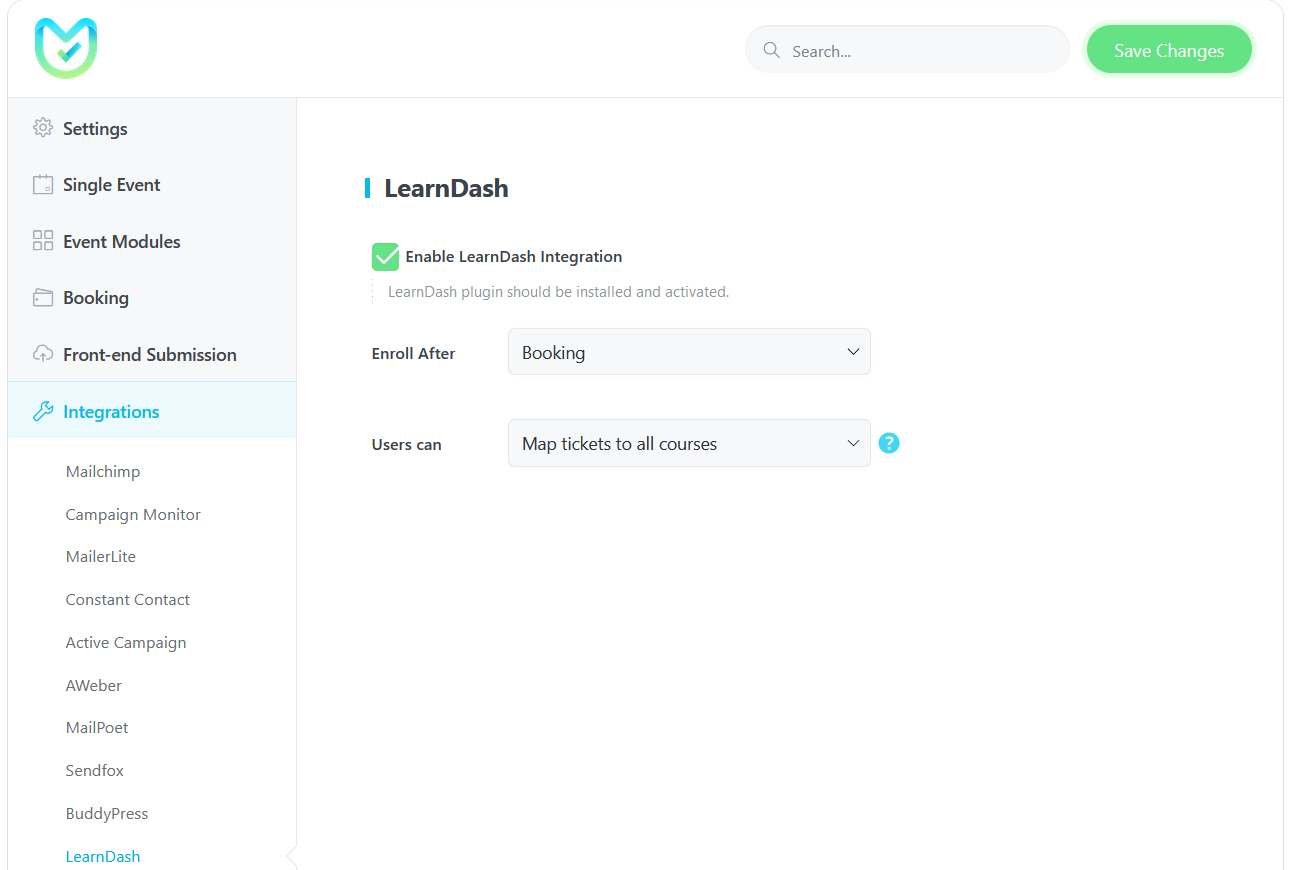Viewport: 1292px width, 870px height.
Task: Click the 'LearnDash plugin should be installed' note
Action: pos(558,292)
